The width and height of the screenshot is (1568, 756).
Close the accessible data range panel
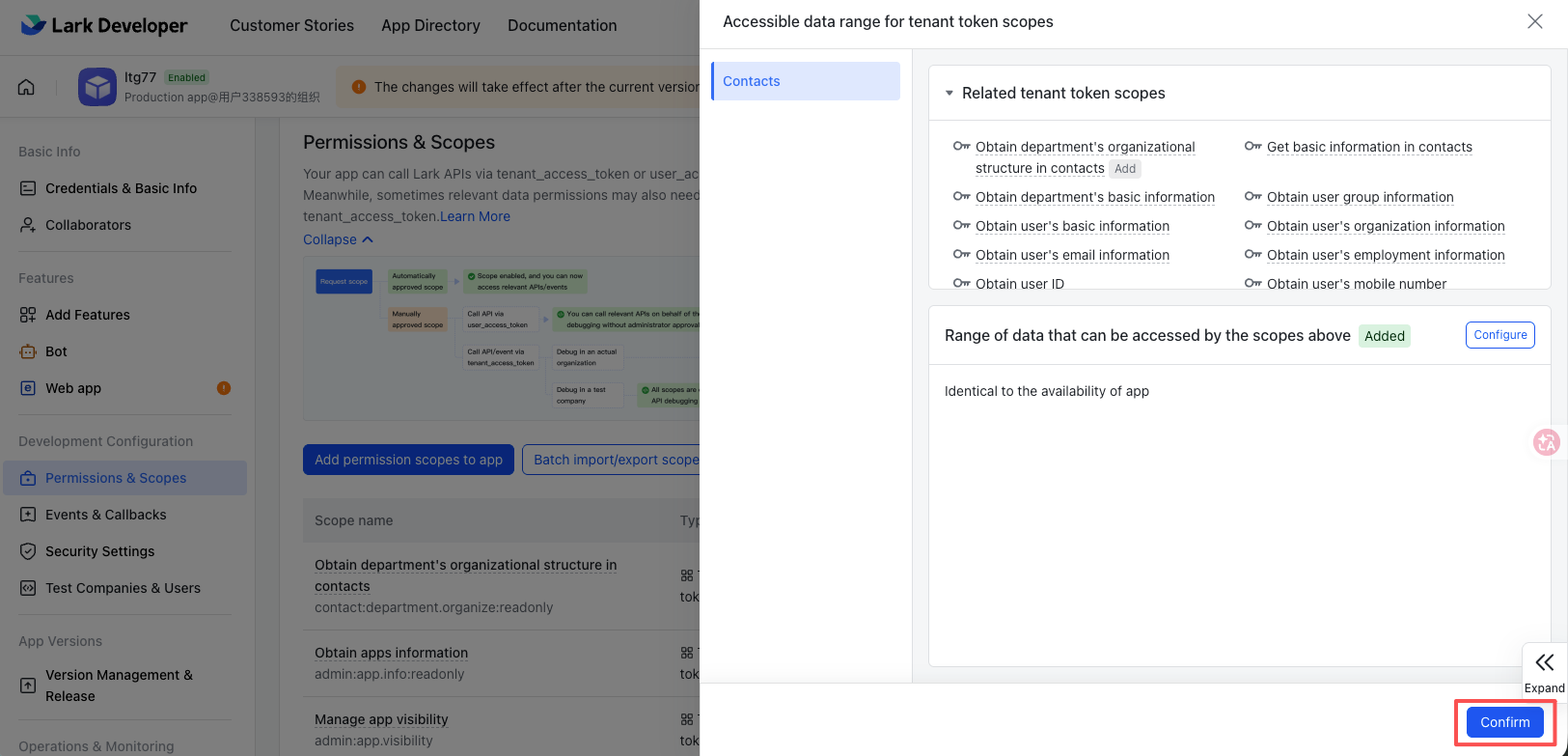pos(1534,21)
